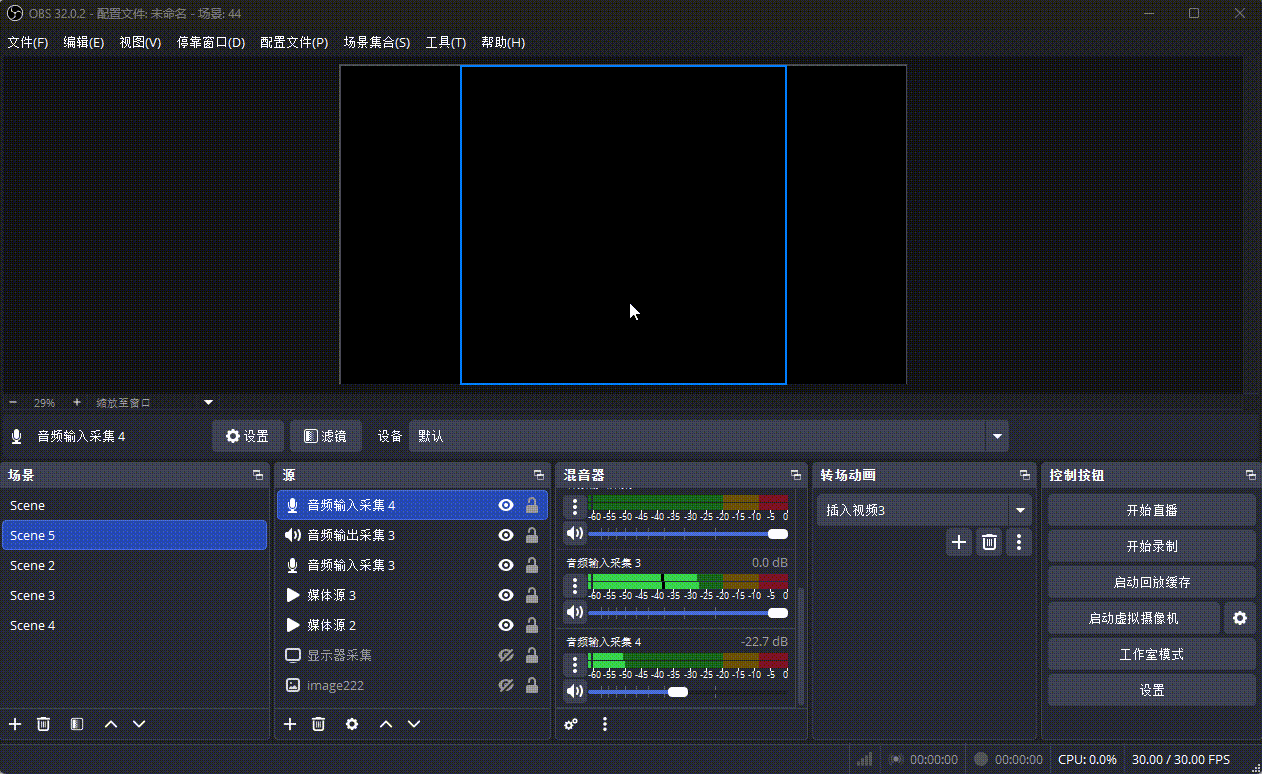
Task: Open advanced audio properties gear in 混音器
Action: pos(570,723)
